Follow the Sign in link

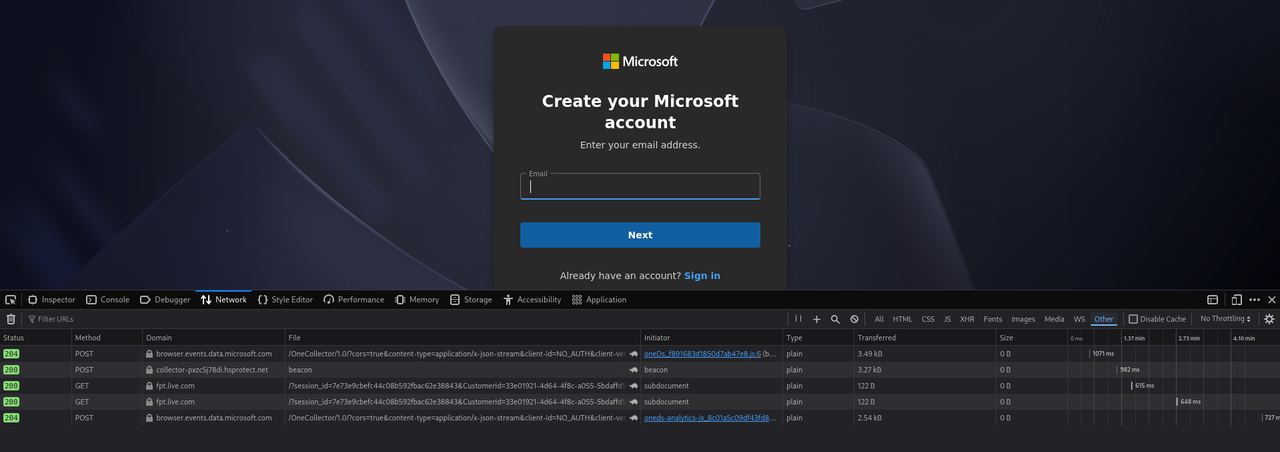702,276
